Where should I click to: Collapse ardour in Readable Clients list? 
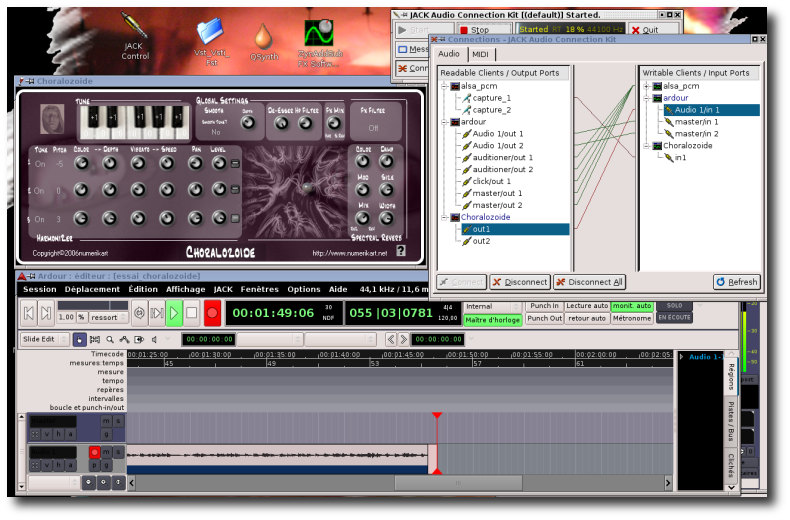[x=444, y=122]
